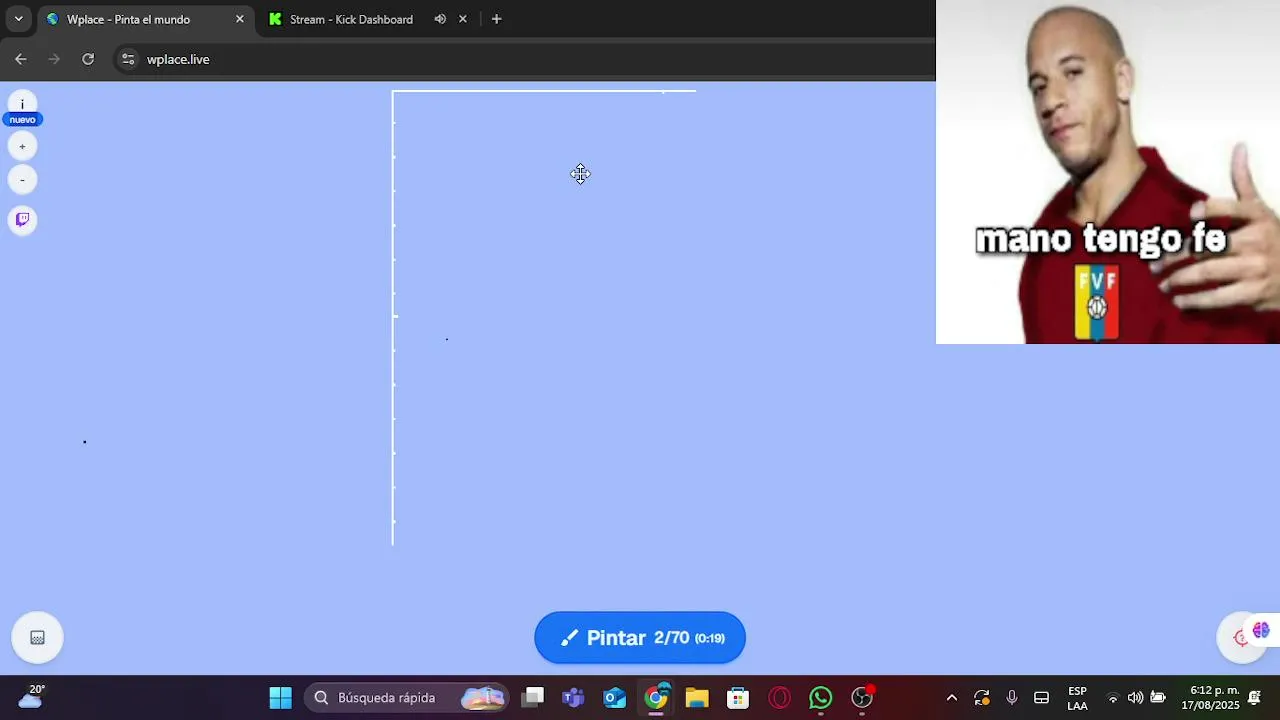Open Outlook from the taskbar
The height and width of the screenshot is (720, 1280).
click(614, 698)
